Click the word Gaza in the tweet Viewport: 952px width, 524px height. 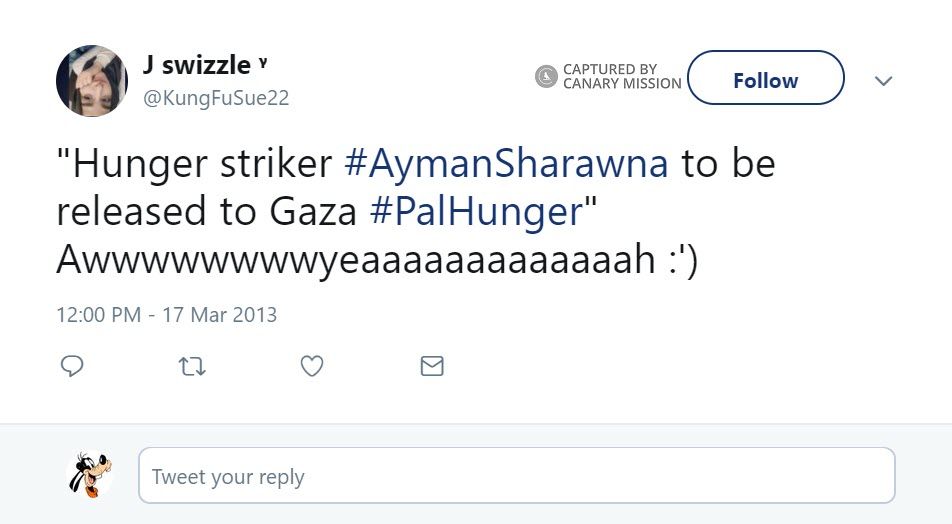[312, 211]
